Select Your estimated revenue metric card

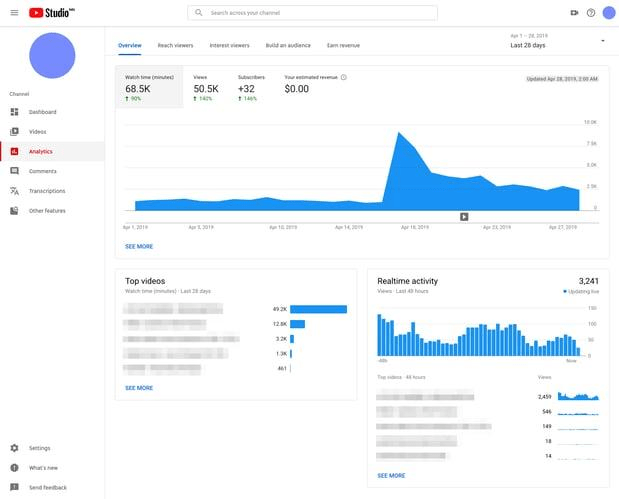pyautogui.click(x=314, y=87)
